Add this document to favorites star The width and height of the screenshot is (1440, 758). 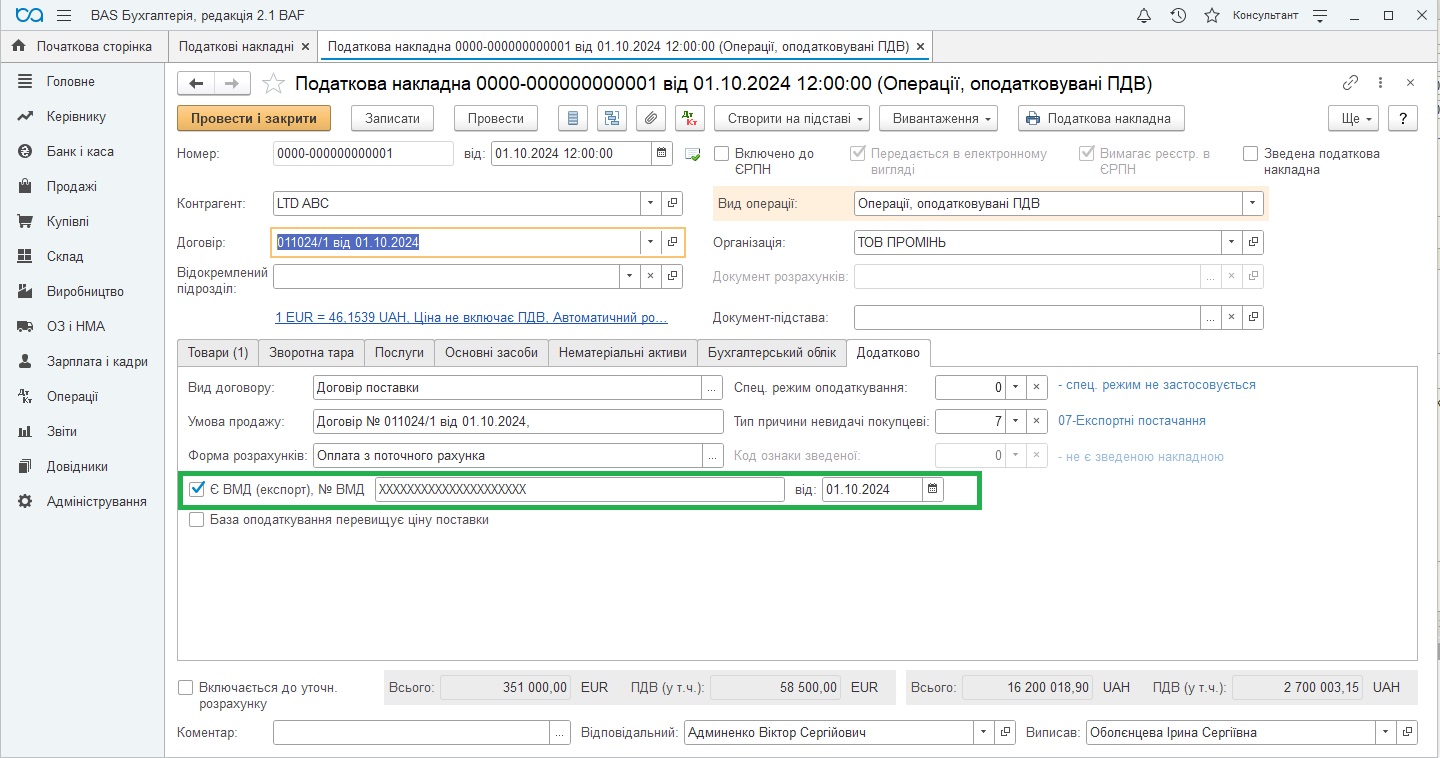coord(273,84)
